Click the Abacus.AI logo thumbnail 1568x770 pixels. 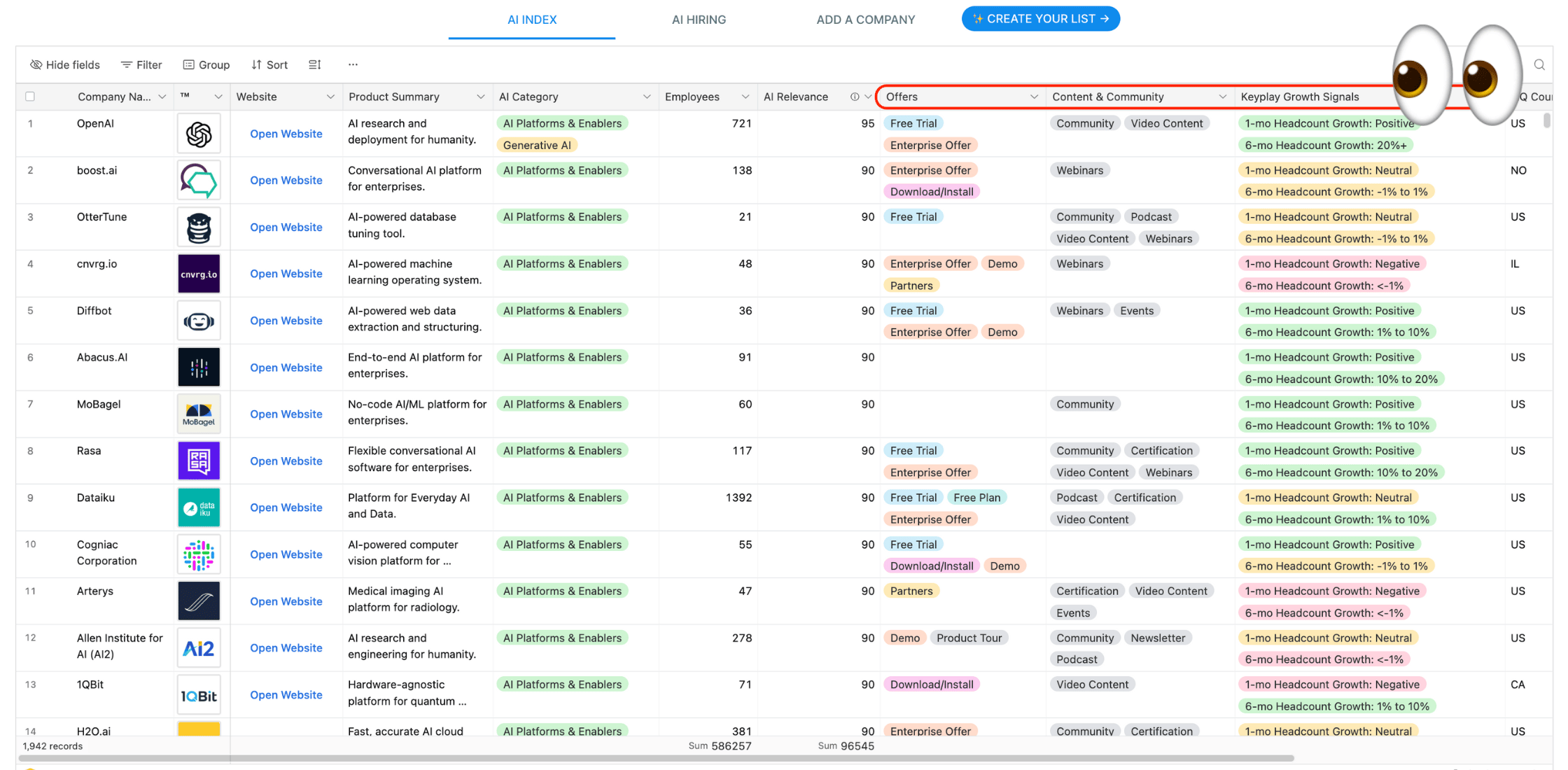pos(199,367)
